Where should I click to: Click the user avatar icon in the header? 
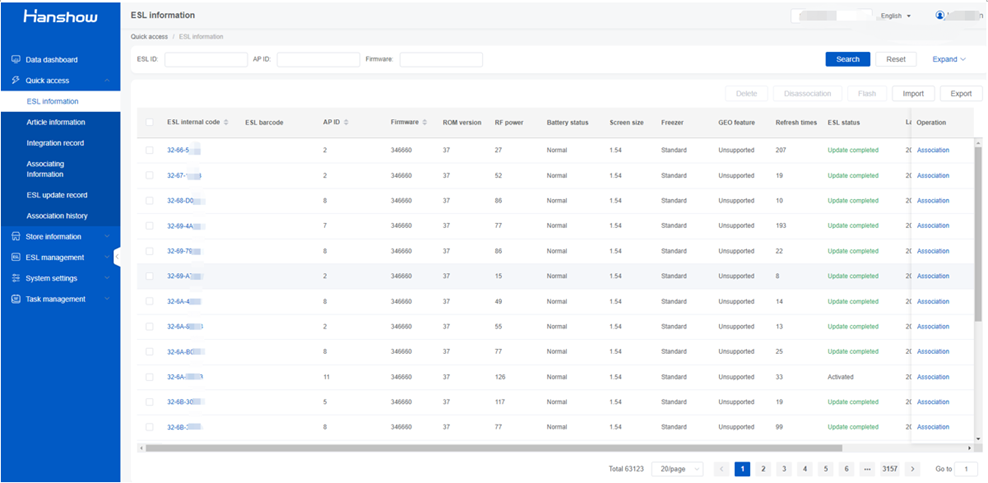940,15
